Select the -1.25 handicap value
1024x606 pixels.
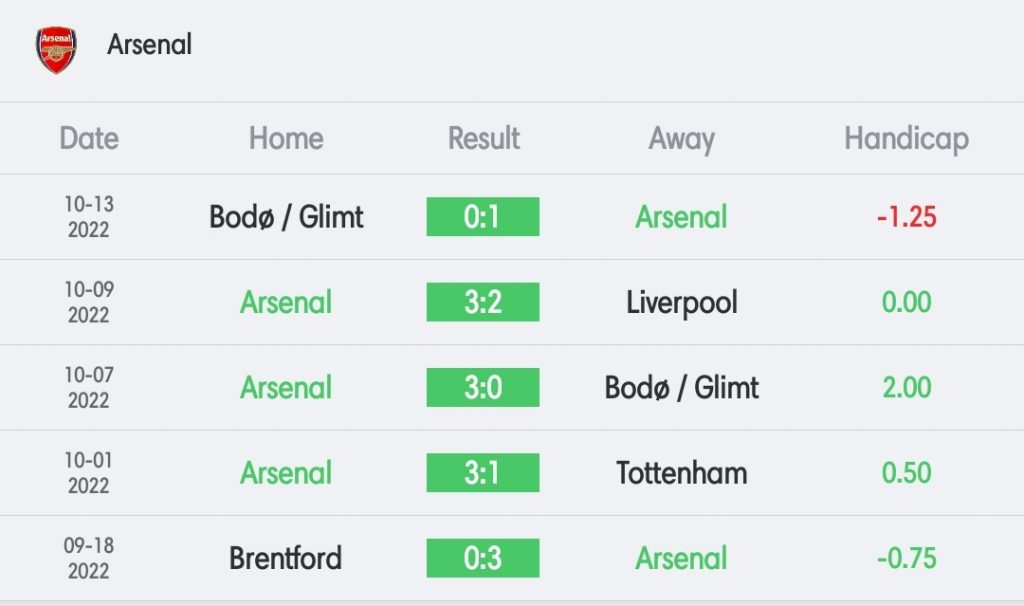906,217
